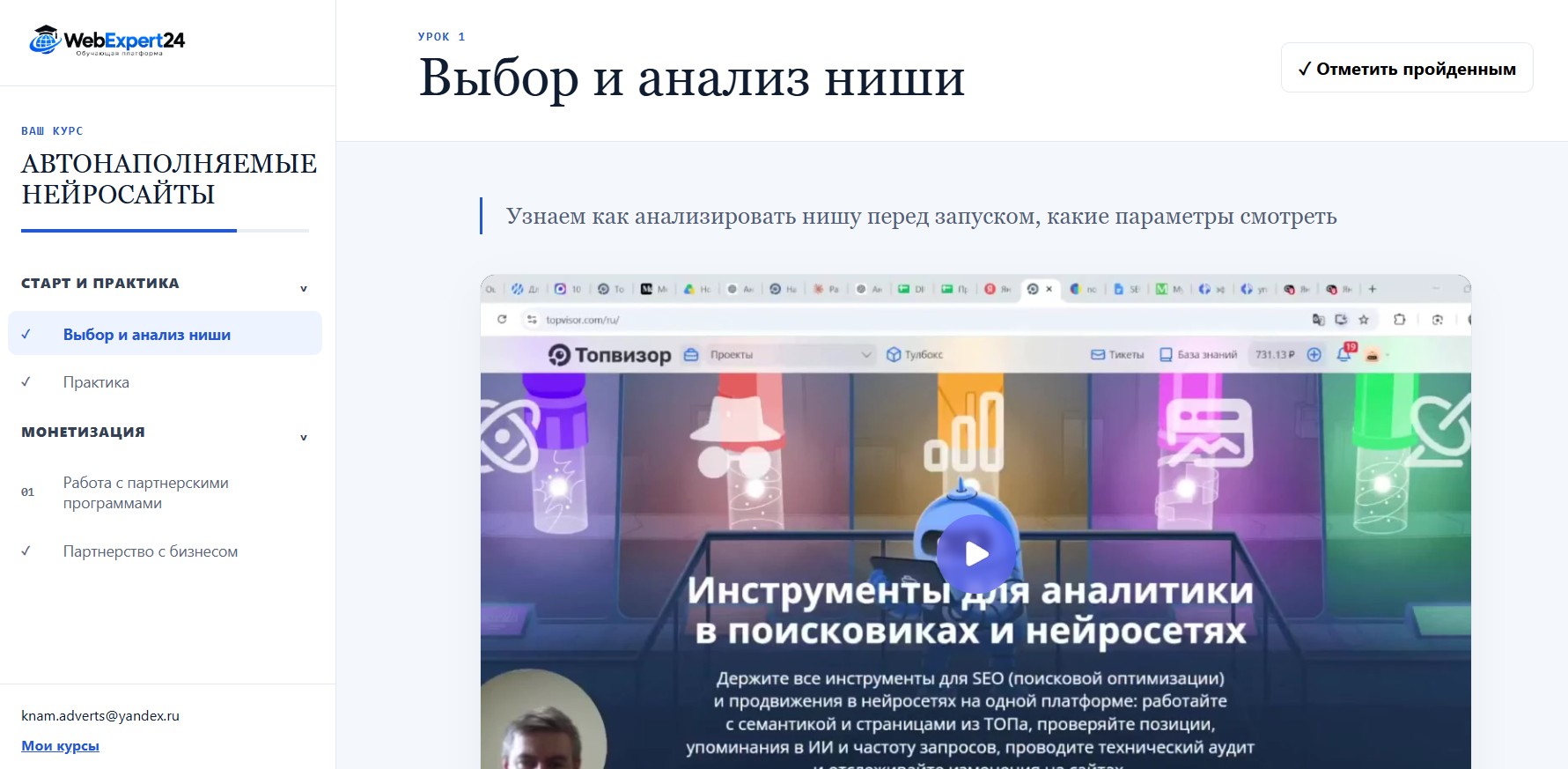1568x769 pixels.
Task: Click the "ВАШ КУРС" label
Action: tap(52, 131)
